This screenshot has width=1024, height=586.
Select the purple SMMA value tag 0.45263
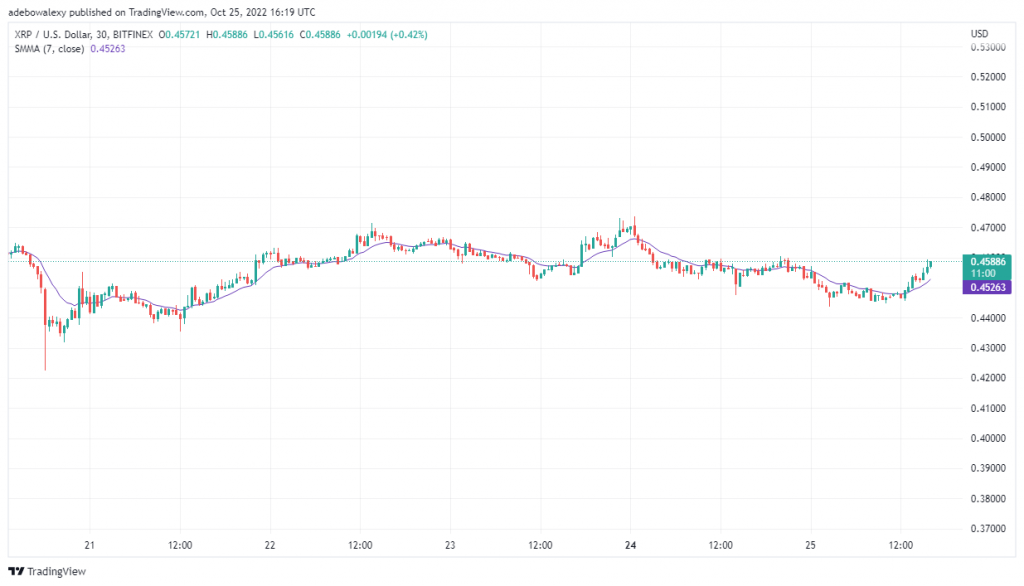987,287
